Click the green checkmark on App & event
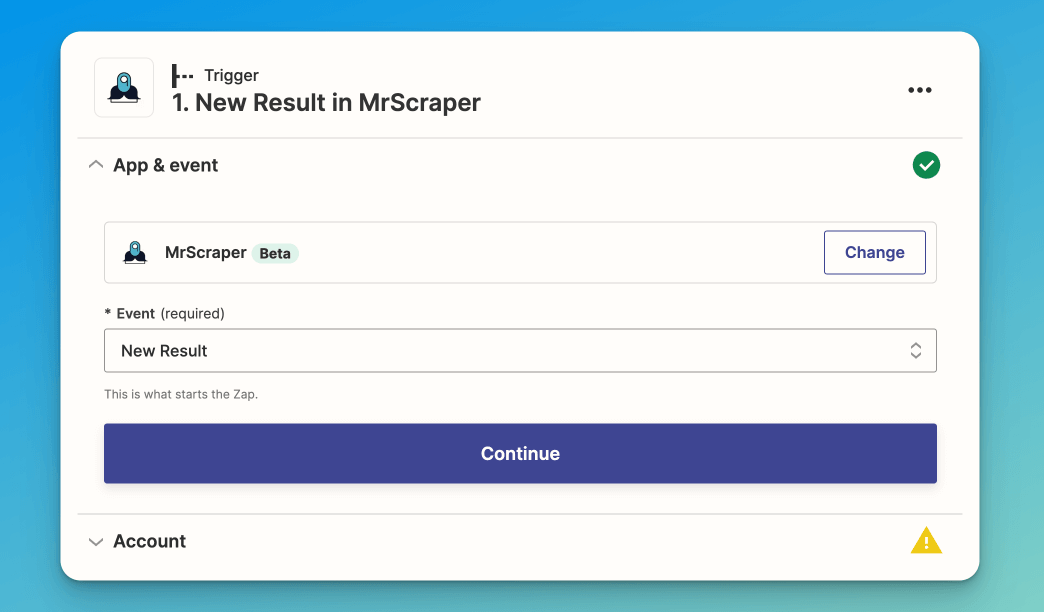Image resolution: width=1044 pixels, height=612 pixels. (x=926, y=165)
